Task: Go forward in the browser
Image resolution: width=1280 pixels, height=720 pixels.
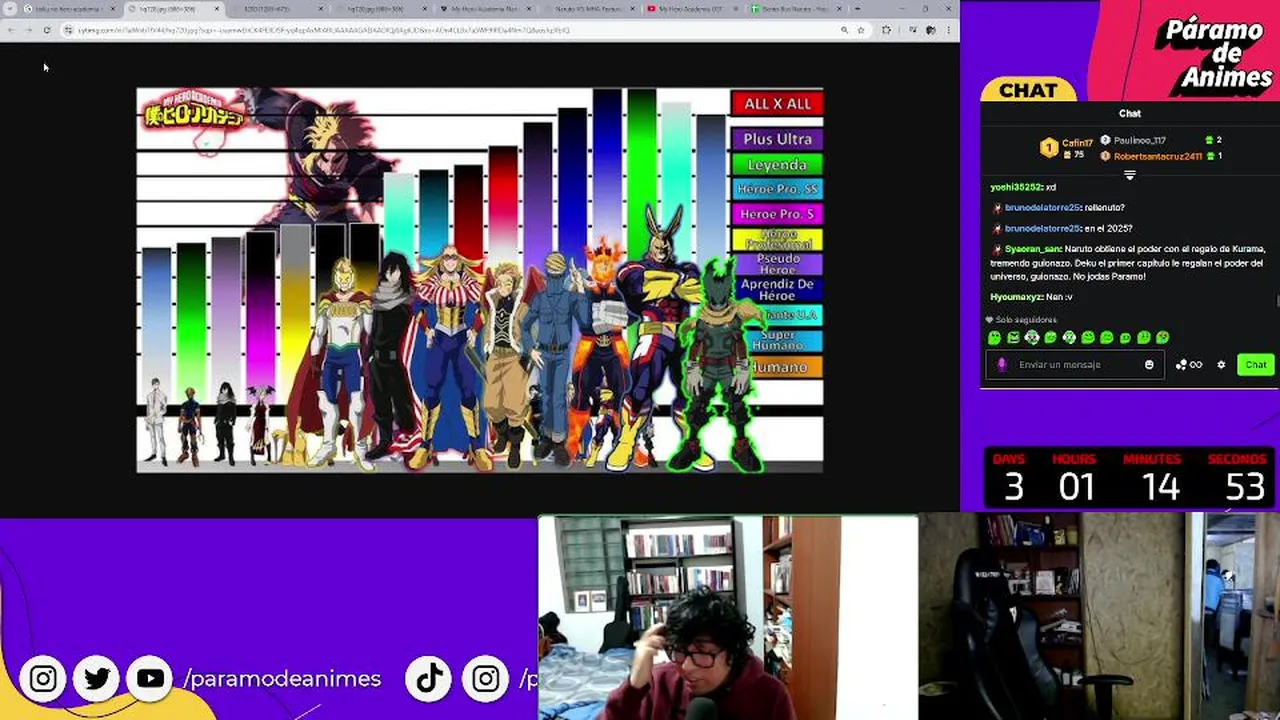Action: (x=28, y=30)
